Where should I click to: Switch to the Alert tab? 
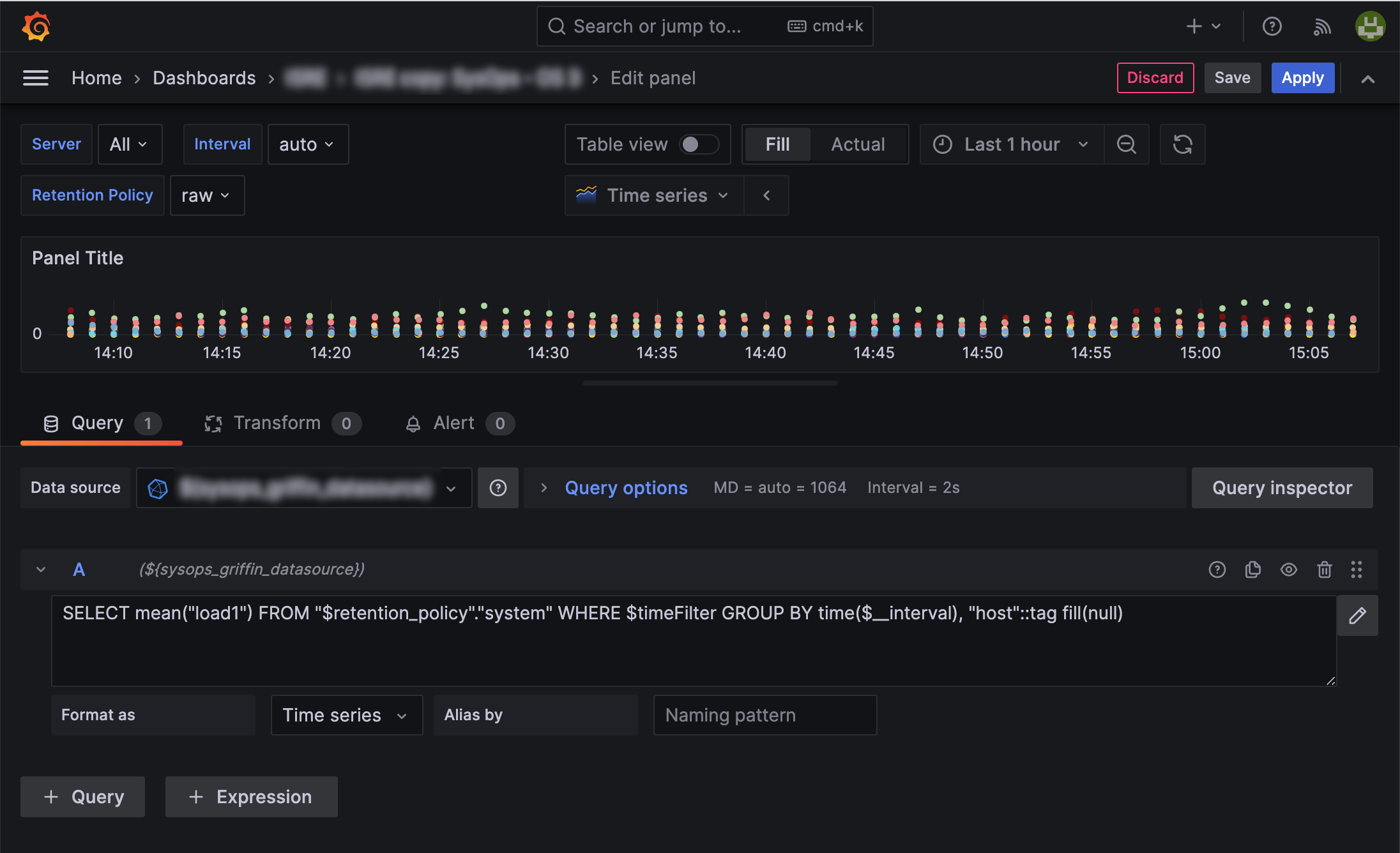tap(453, 423)
